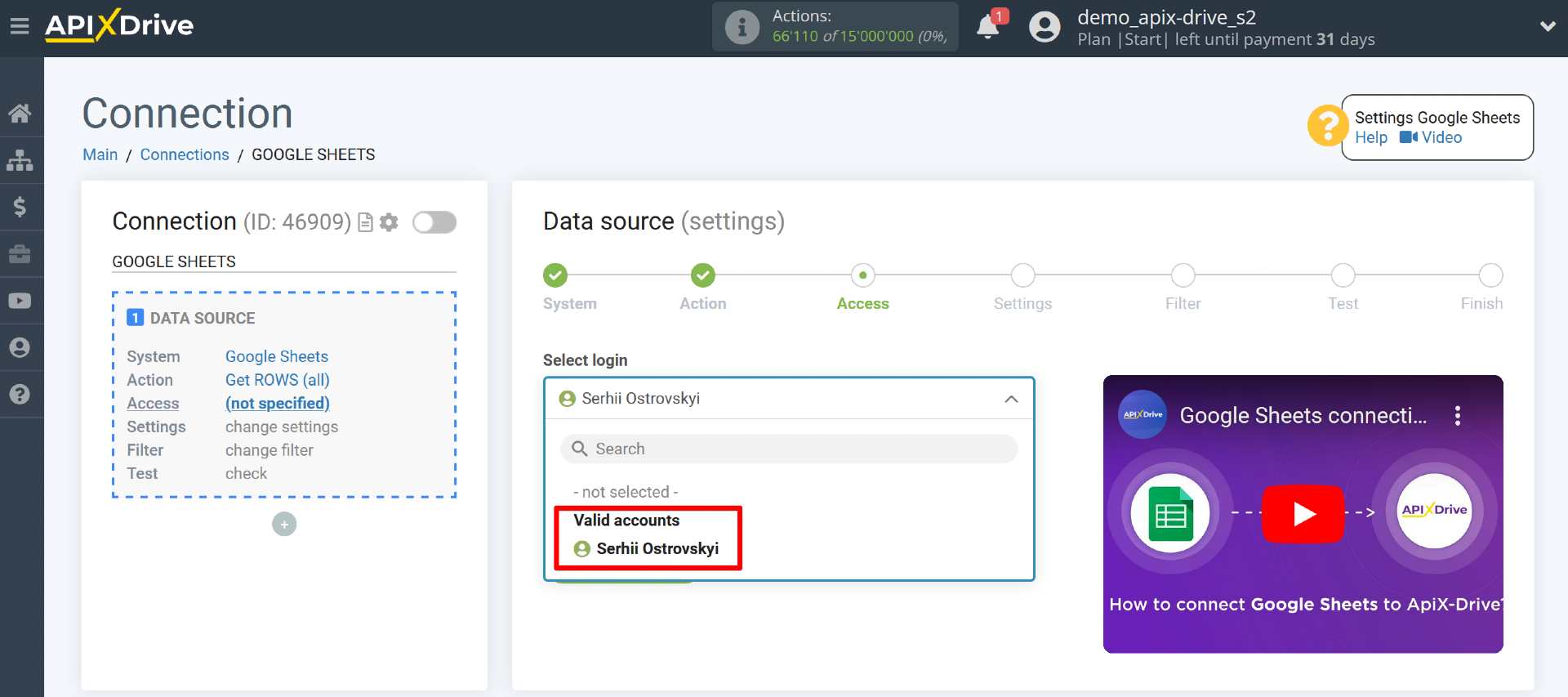1568x697 pixels.
Task: Open the hamburger menu
Action: click(20, 27)
